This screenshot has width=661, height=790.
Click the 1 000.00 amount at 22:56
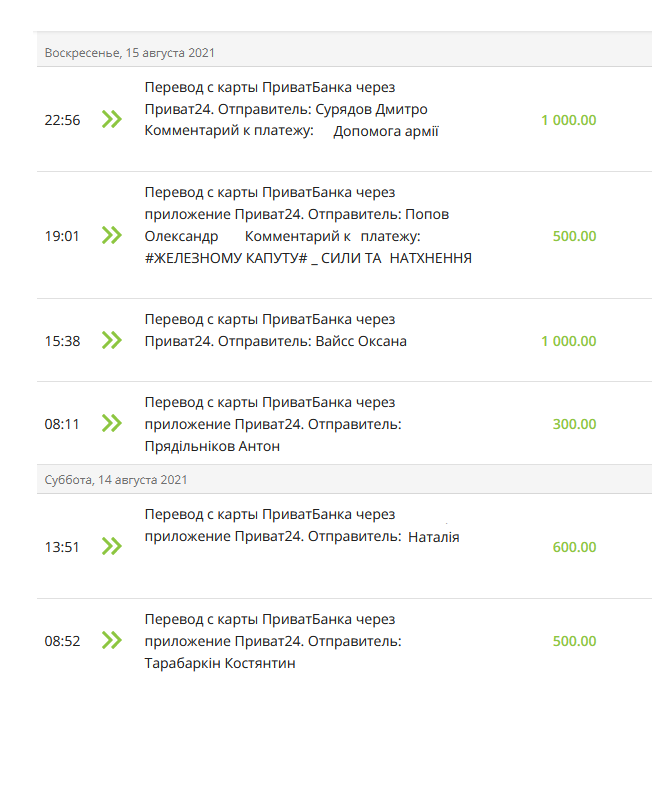coord(569,120)
